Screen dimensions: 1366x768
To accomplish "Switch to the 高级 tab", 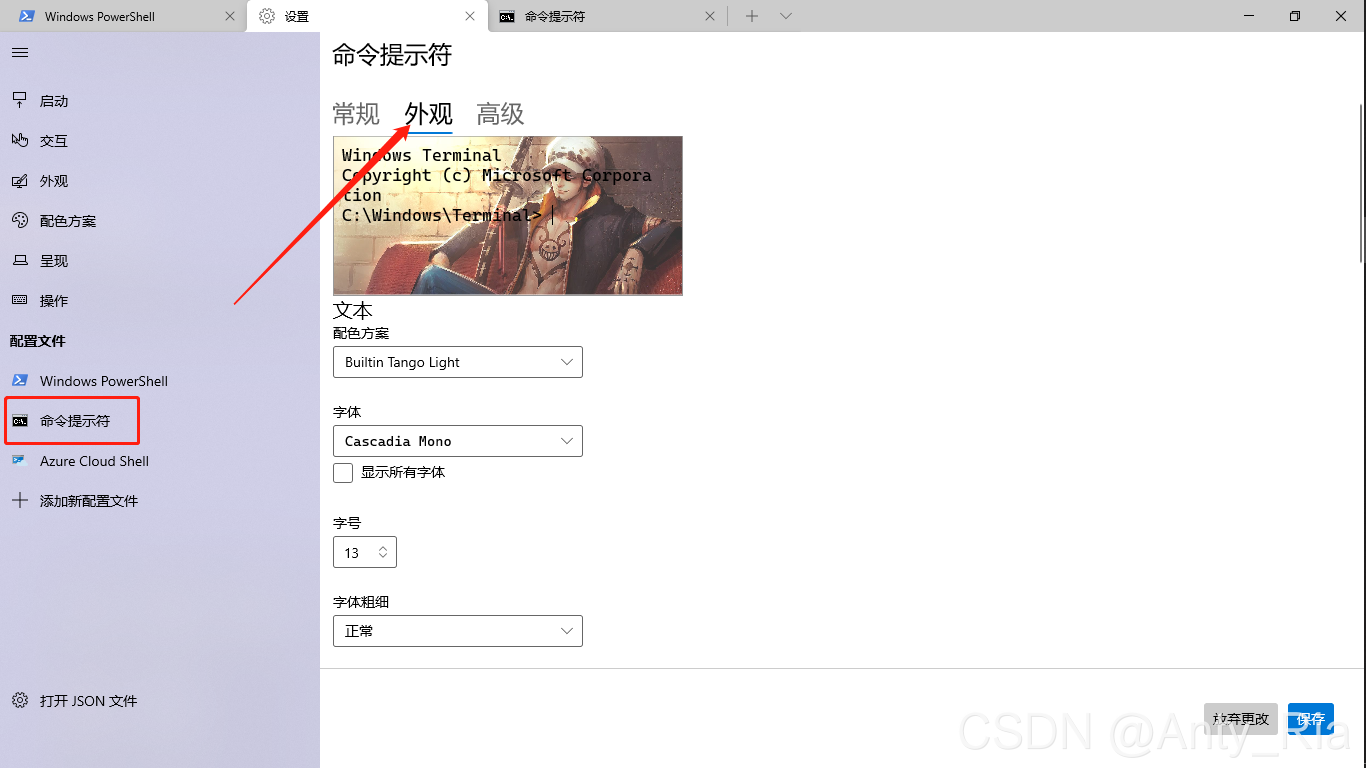I will pos(500,114).
